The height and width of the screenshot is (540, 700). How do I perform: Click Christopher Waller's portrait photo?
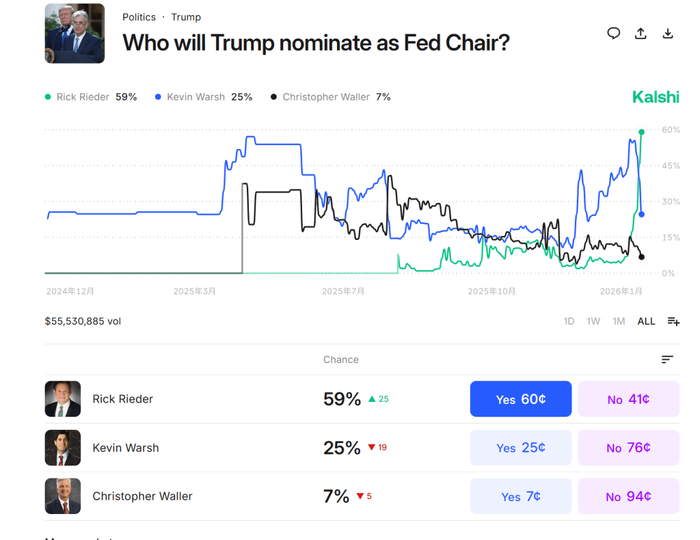[63, 496]
